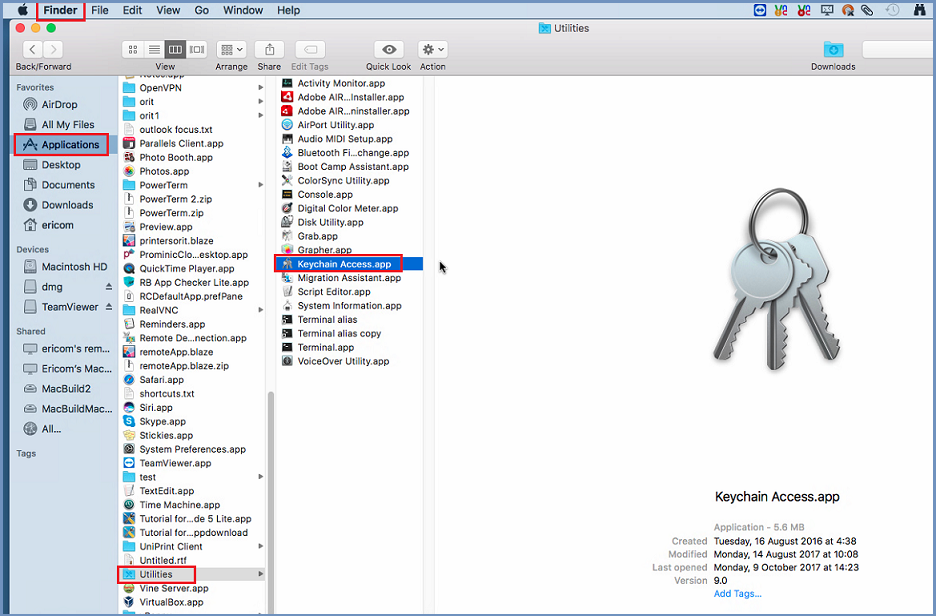This screenshot has height=616, width=936.
Task: Click the Edit Tags toolbar button
Action: pos(310,50)
